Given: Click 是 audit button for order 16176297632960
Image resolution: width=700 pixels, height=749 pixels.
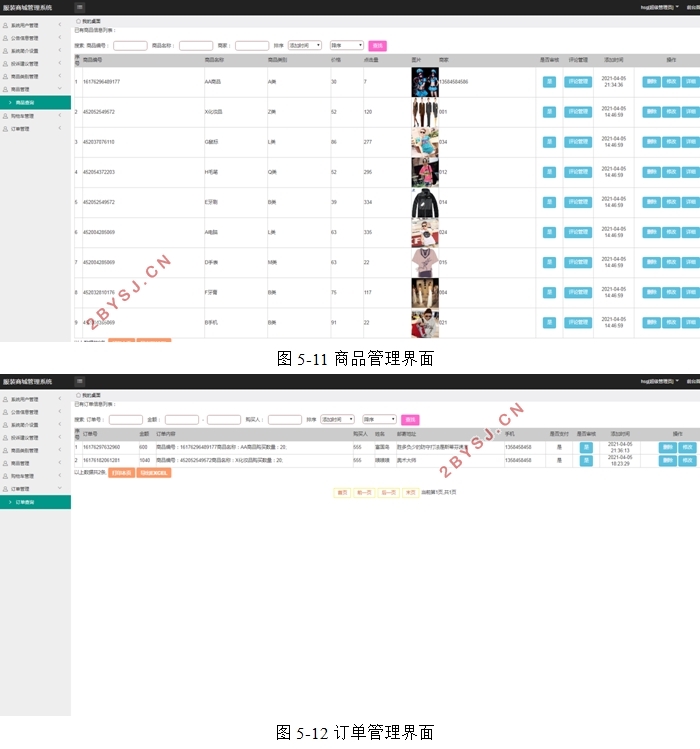Looking at the screenshot, I should 586,448.
